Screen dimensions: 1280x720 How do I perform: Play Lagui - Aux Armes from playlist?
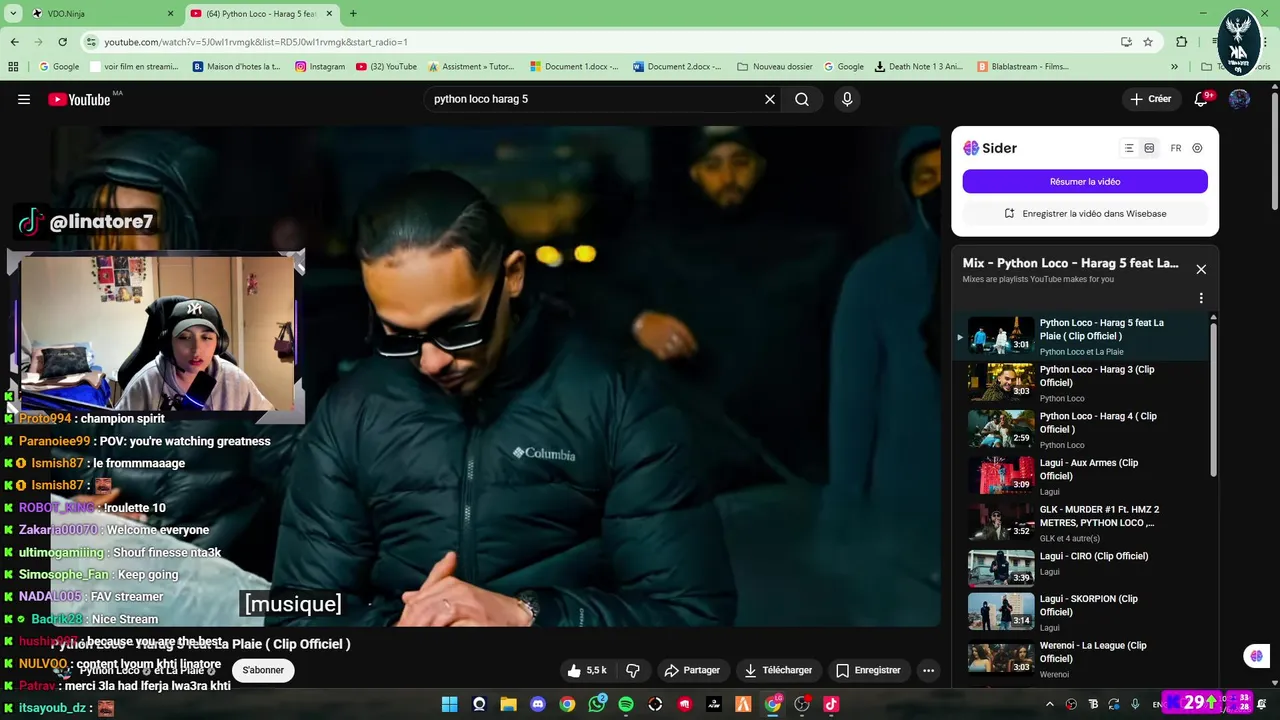click(1080, 477)
